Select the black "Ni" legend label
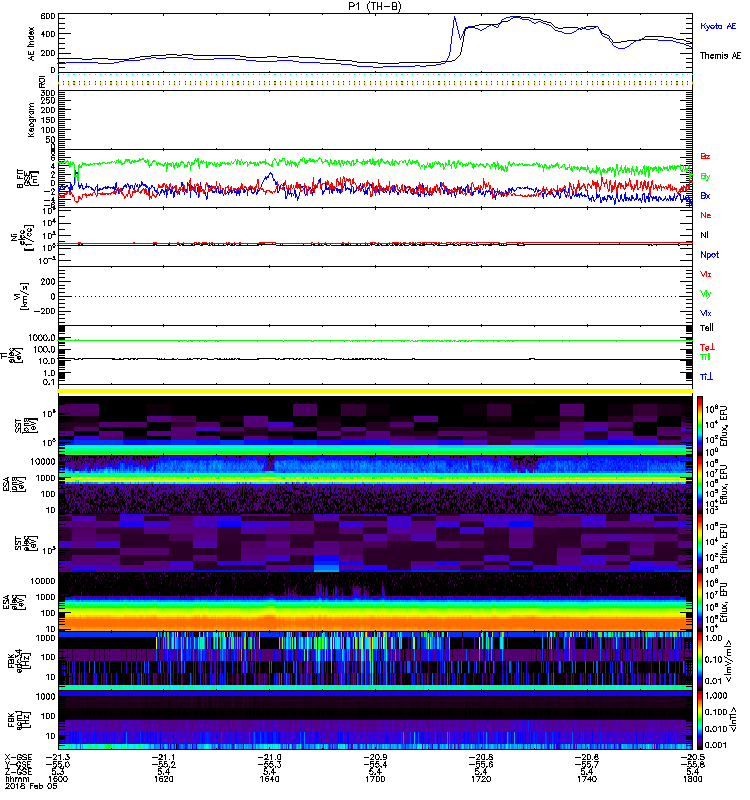750x800 pixels. 704,235
